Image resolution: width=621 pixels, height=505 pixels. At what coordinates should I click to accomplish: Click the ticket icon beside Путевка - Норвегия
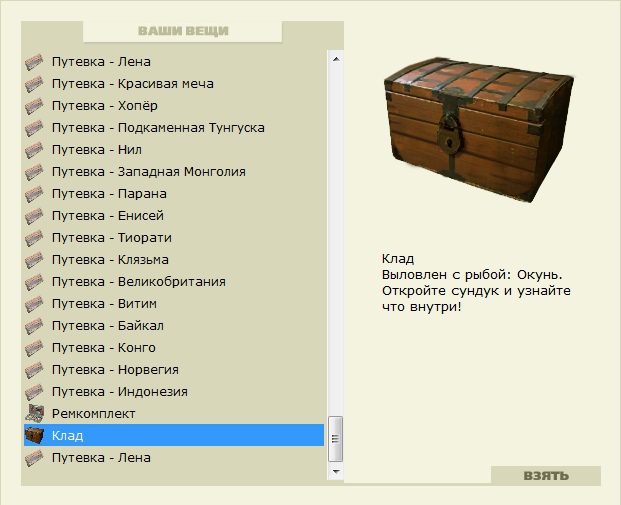click(x=34, y=370)
